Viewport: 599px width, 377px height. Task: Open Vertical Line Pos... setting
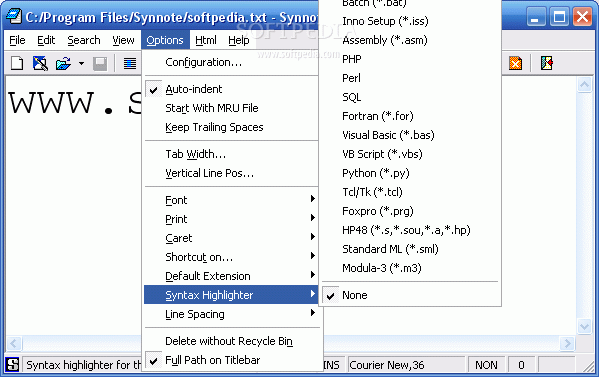(x=232, y=173)
